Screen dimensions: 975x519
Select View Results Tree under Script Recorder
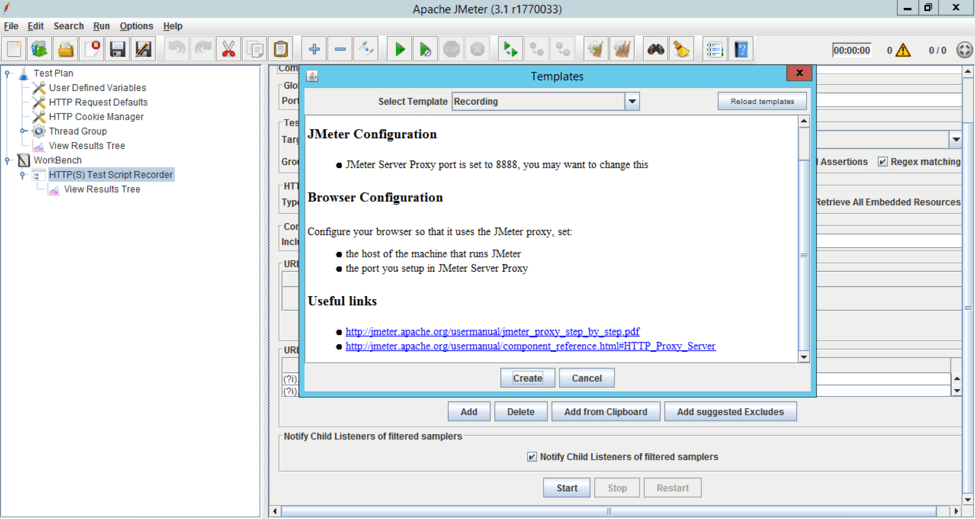tap(102, 190)
